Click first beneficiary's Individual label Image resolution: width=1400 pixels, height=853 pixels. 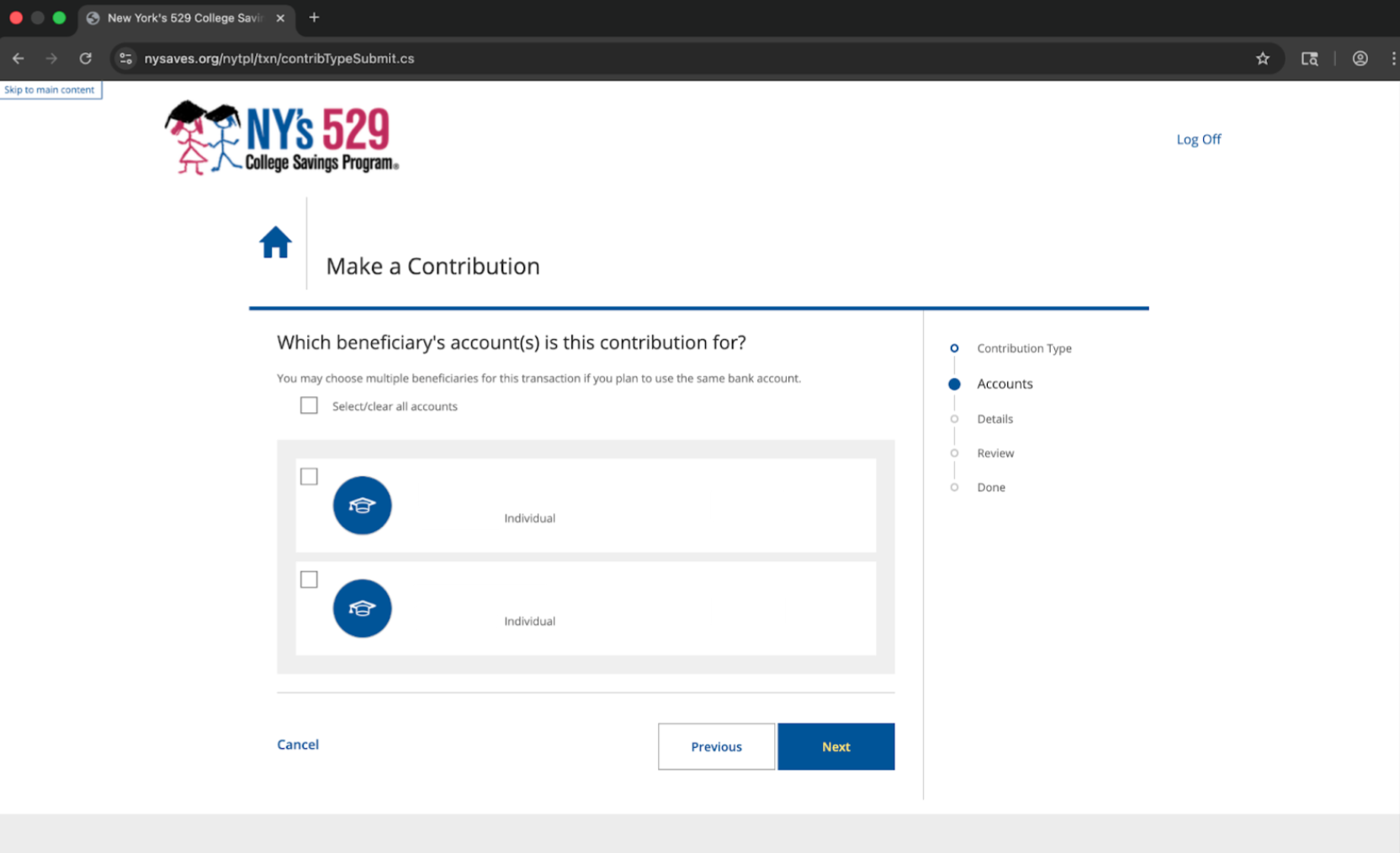point(529,518)
